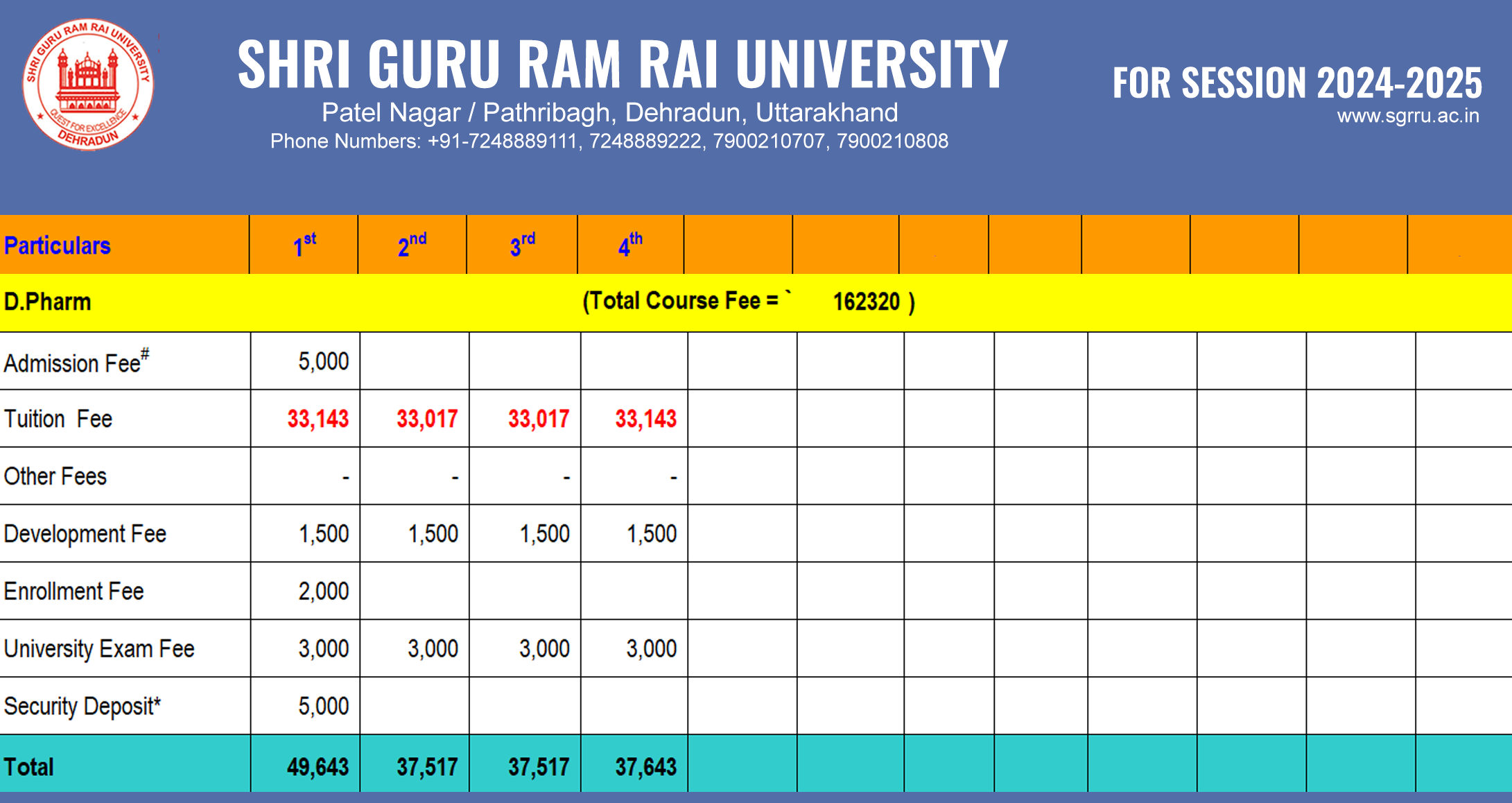The height and width of the screenshot is (803, 1512).
Task: Click the Total Course Fee label
Action: [681, 301]
